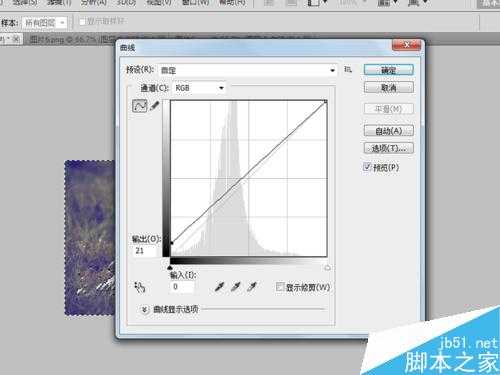Select the curve's bottom-left black point

point(172,243)
